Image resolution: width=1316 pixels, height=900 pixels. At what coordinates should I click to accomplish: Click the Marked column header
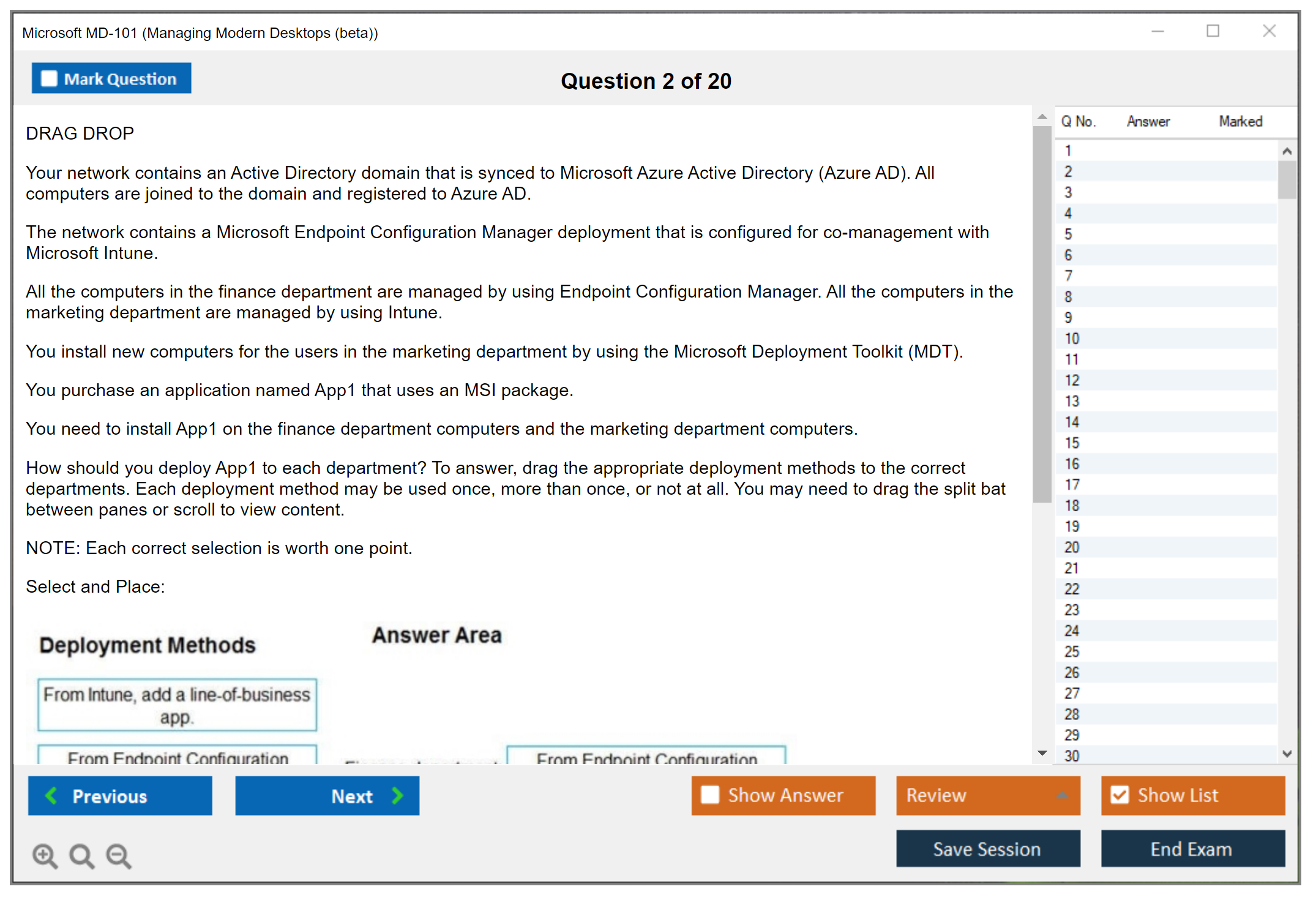1240,121
